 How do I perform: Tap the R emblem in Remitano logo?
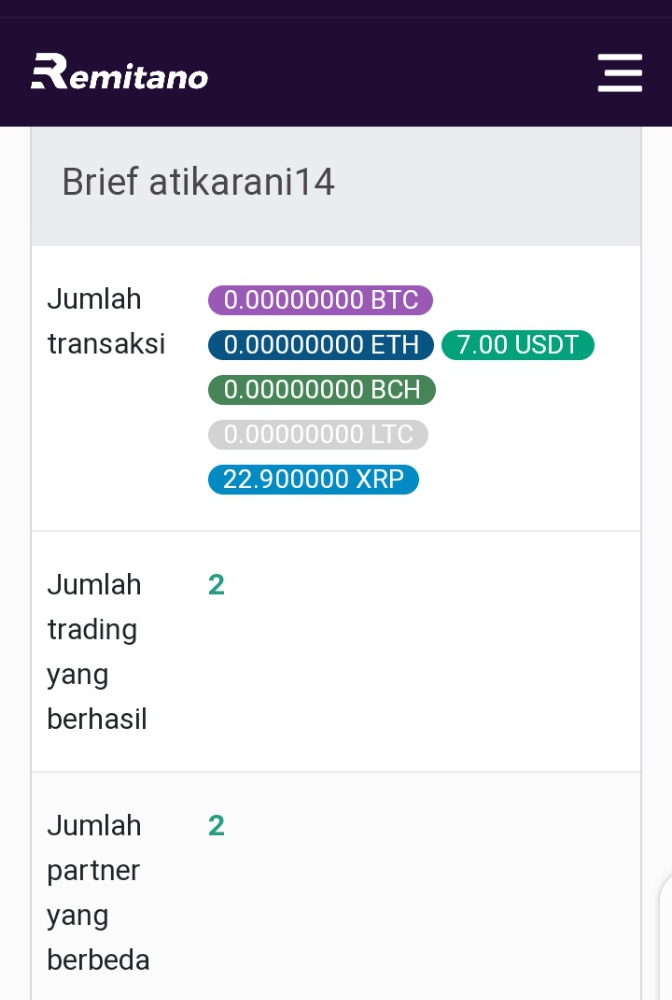click(x=49, y=71)
